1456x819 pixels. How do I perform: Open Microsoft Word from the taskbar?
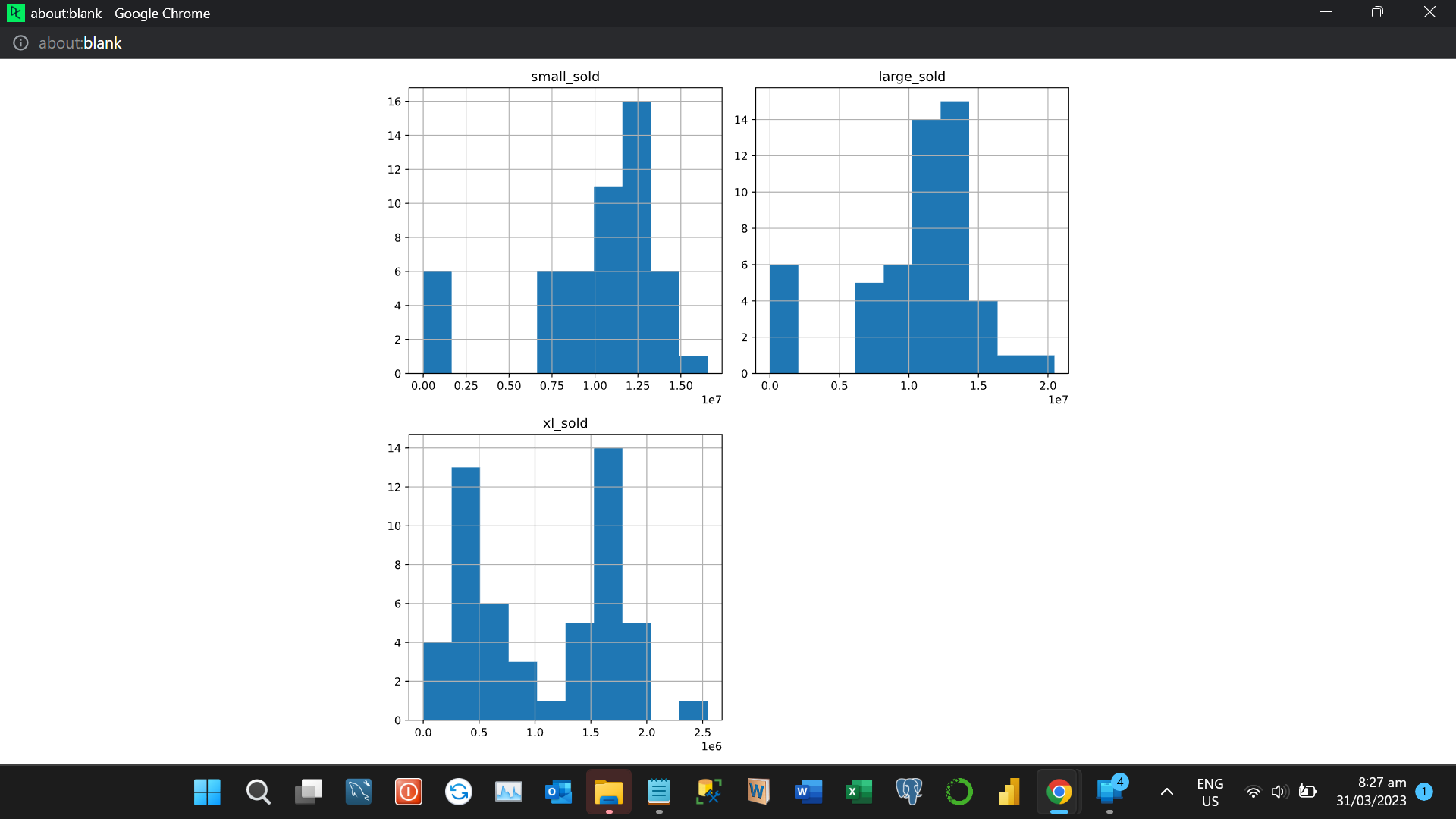pos(809,792)
